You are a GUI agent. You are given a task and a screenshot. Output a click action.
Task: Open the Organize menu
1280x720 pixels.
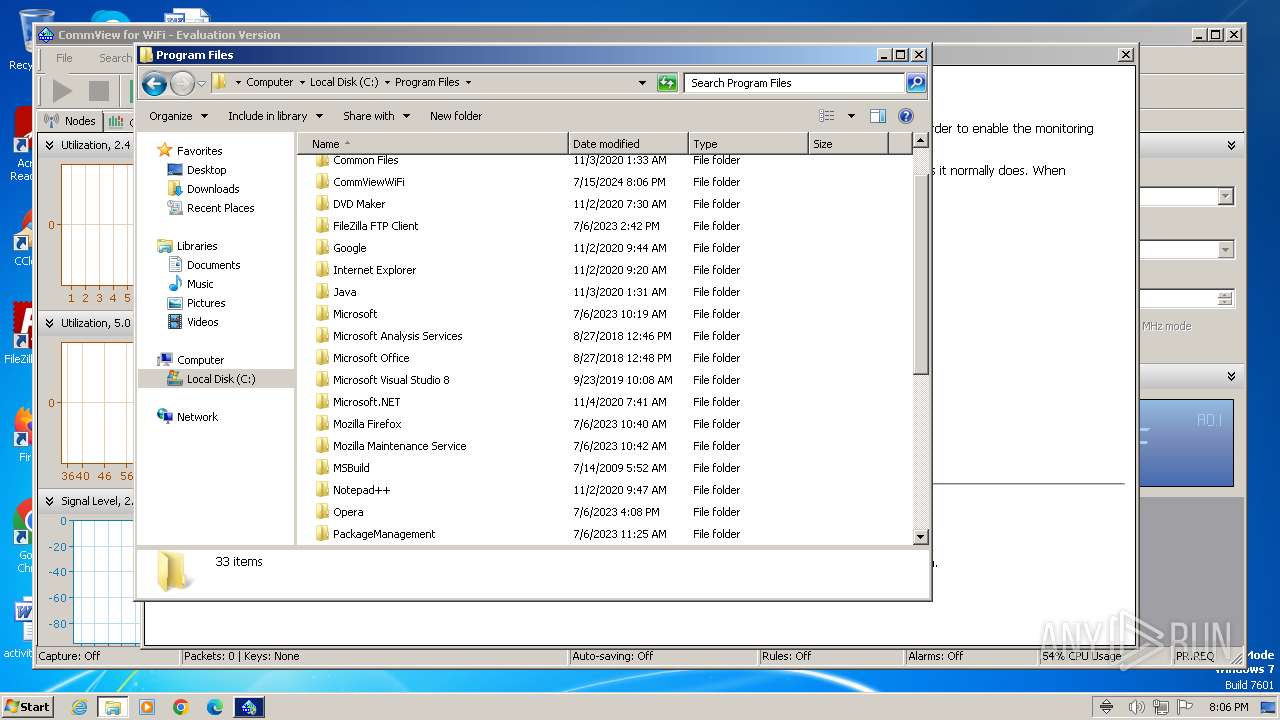click(x=178, y=116)
